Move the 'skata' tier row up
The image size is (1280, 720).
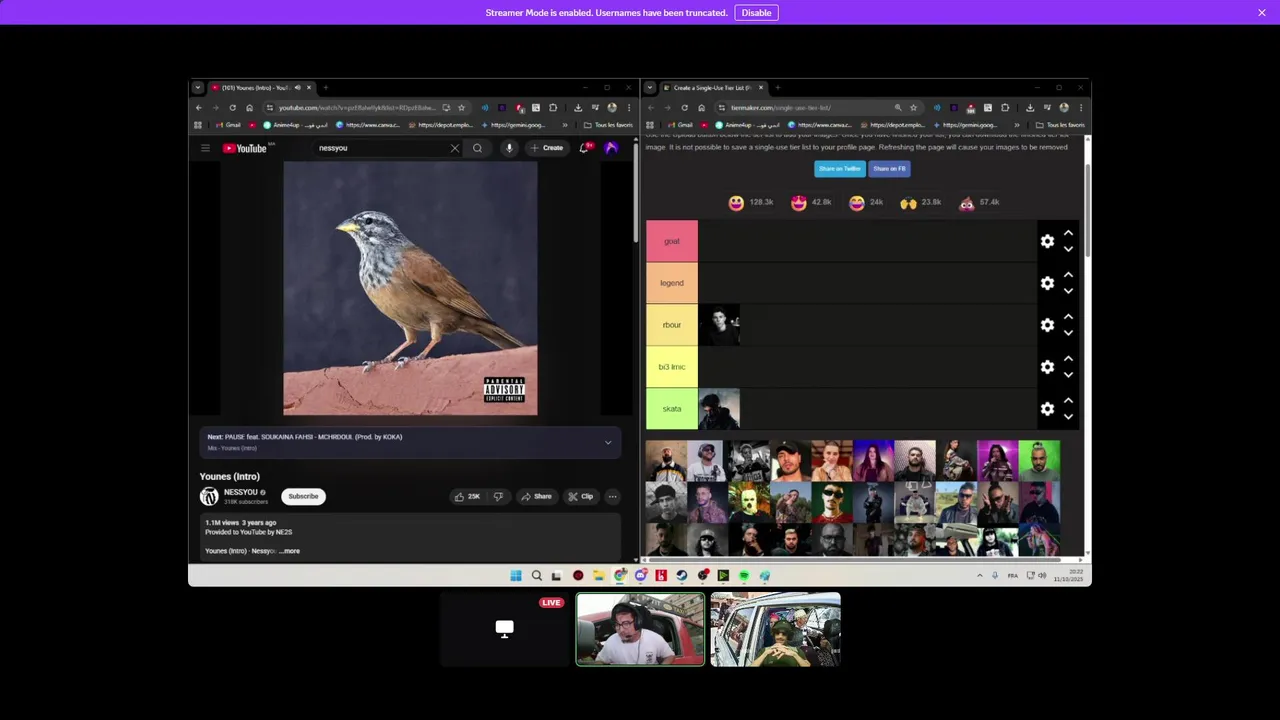[x=1068, y=401]
